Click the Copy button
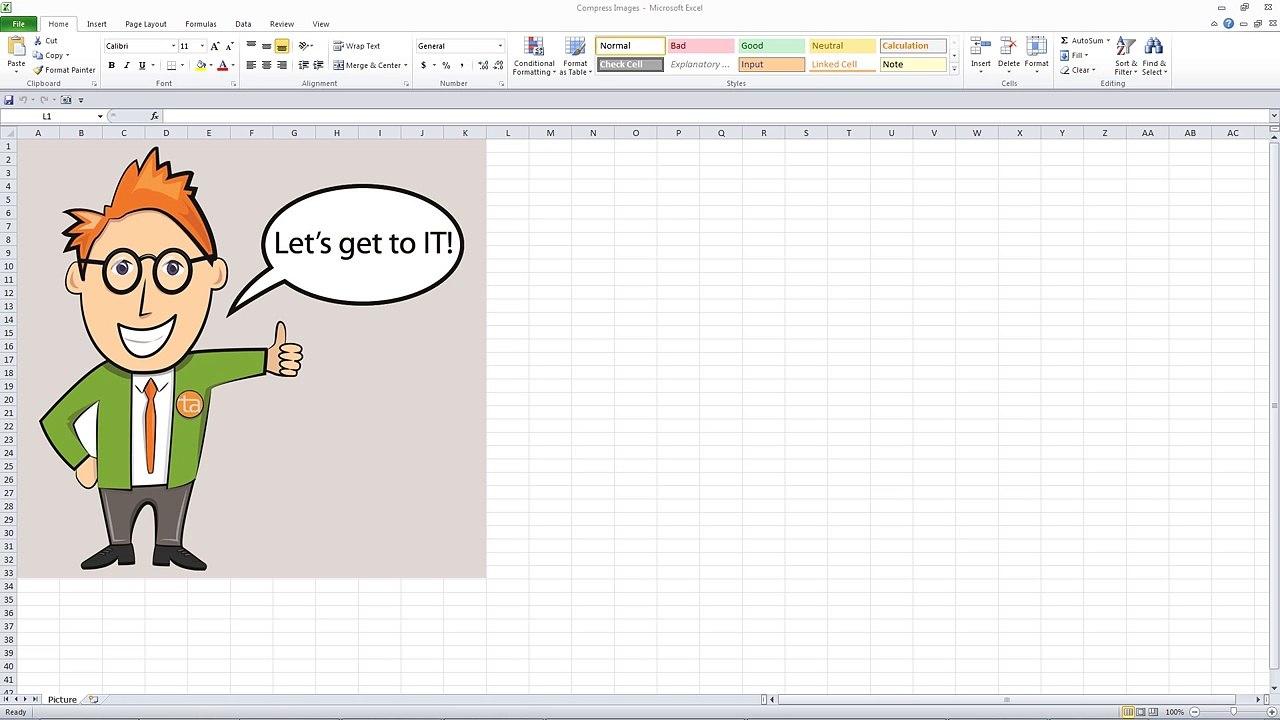This screenshot has height=720, width=1280. tap(51, 55)
